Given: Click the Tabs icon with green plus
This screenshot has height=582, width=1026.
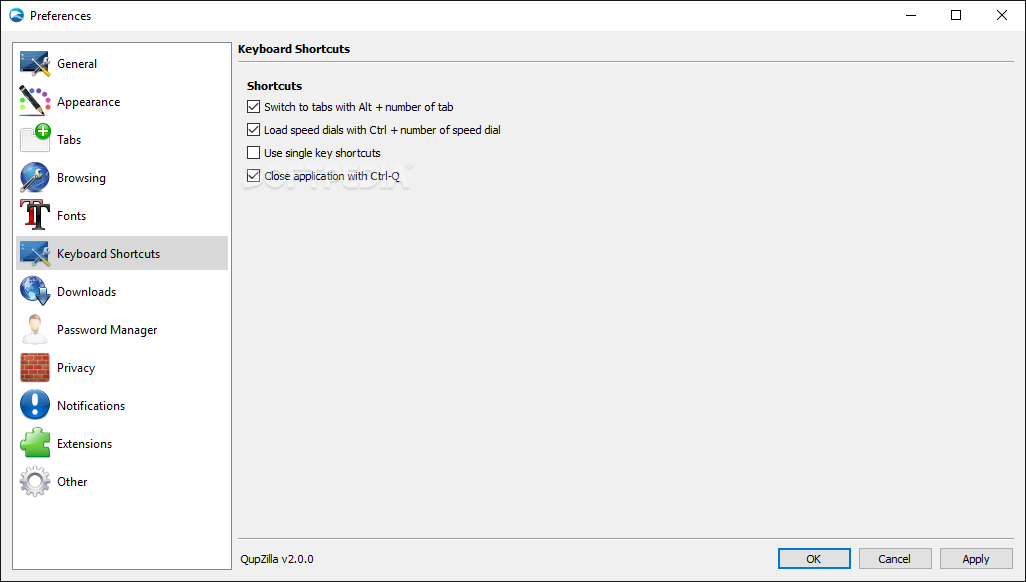Looking at the screenshot, I should pyautogui.click(x=35, y=139).
